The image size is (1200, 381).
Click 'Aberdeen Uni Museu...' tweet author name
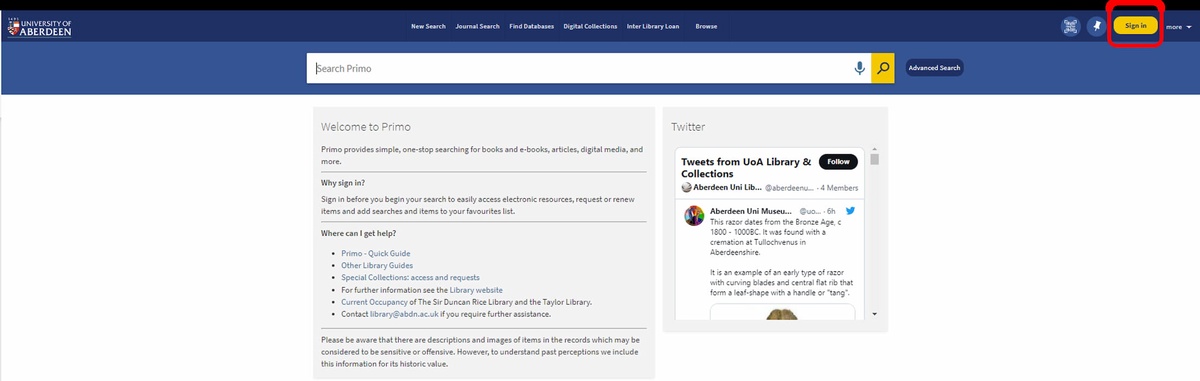751,211
